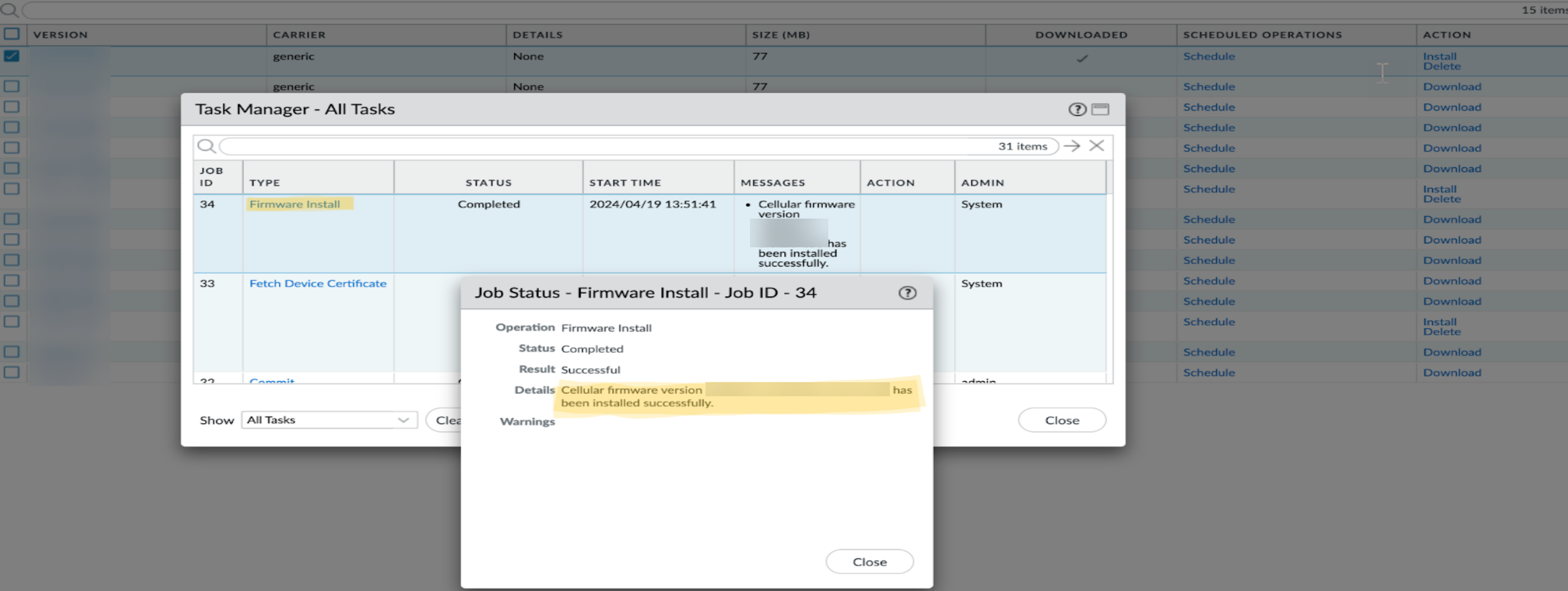The width and height of the screenshot is (1568, 591).
Task: Open the Fetch Device Certificate job link
Action: [x=318, y=284]
